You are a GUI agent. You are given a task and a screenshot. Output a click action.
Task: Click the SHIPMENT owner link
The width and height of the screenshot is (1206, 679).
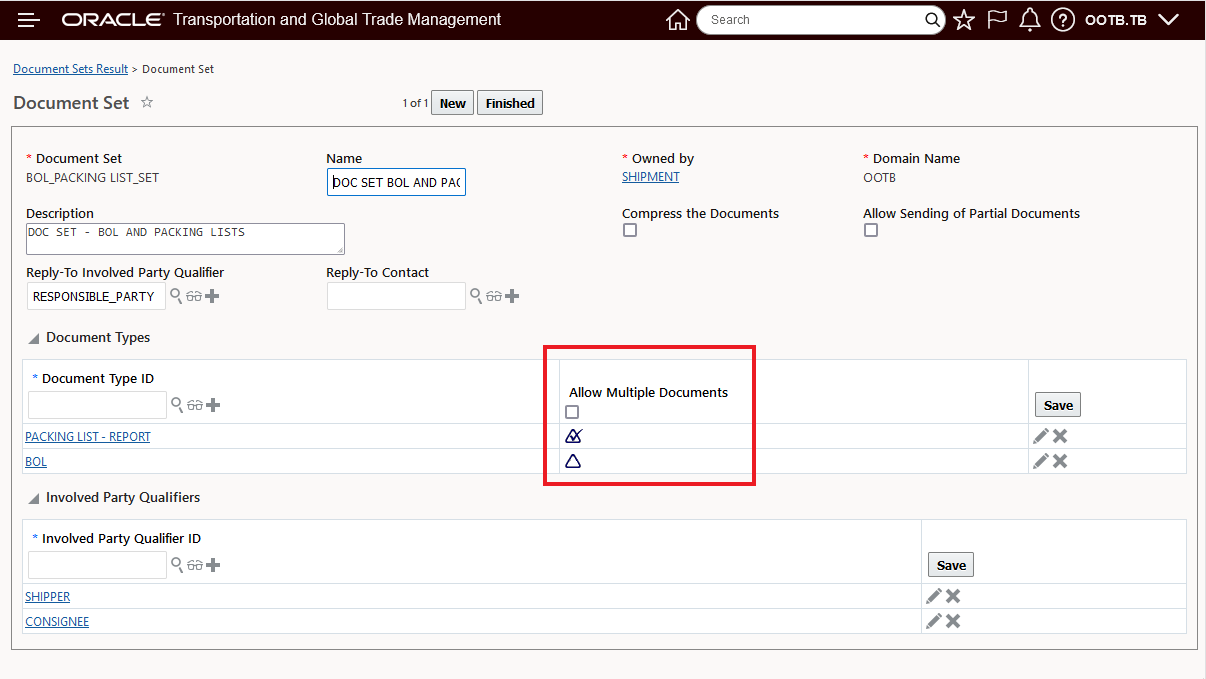[650, 177]
